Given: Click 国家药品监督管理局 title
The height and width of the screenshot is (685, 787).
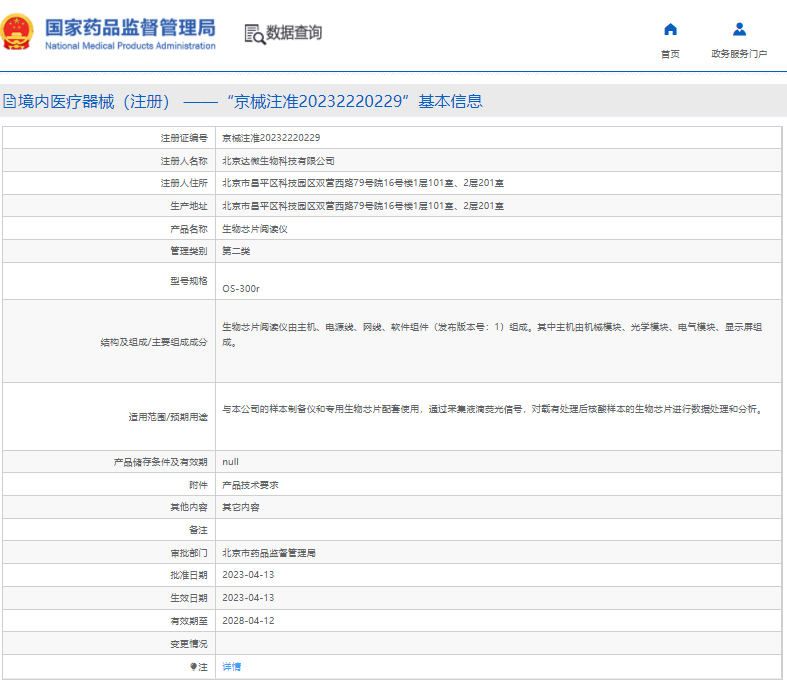Looking at the screenshot, I should [130, 28].
